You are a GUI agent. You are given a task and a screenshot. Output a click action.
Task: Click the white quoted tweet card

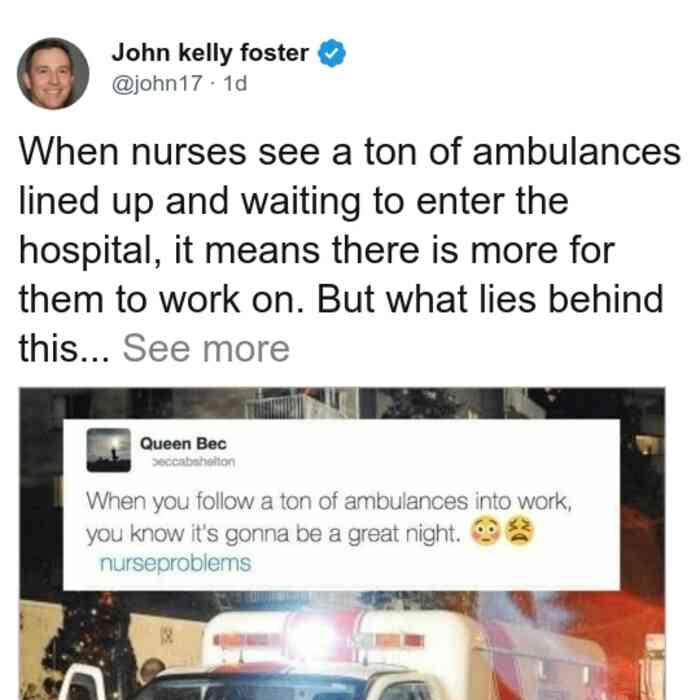click(342, 505)
